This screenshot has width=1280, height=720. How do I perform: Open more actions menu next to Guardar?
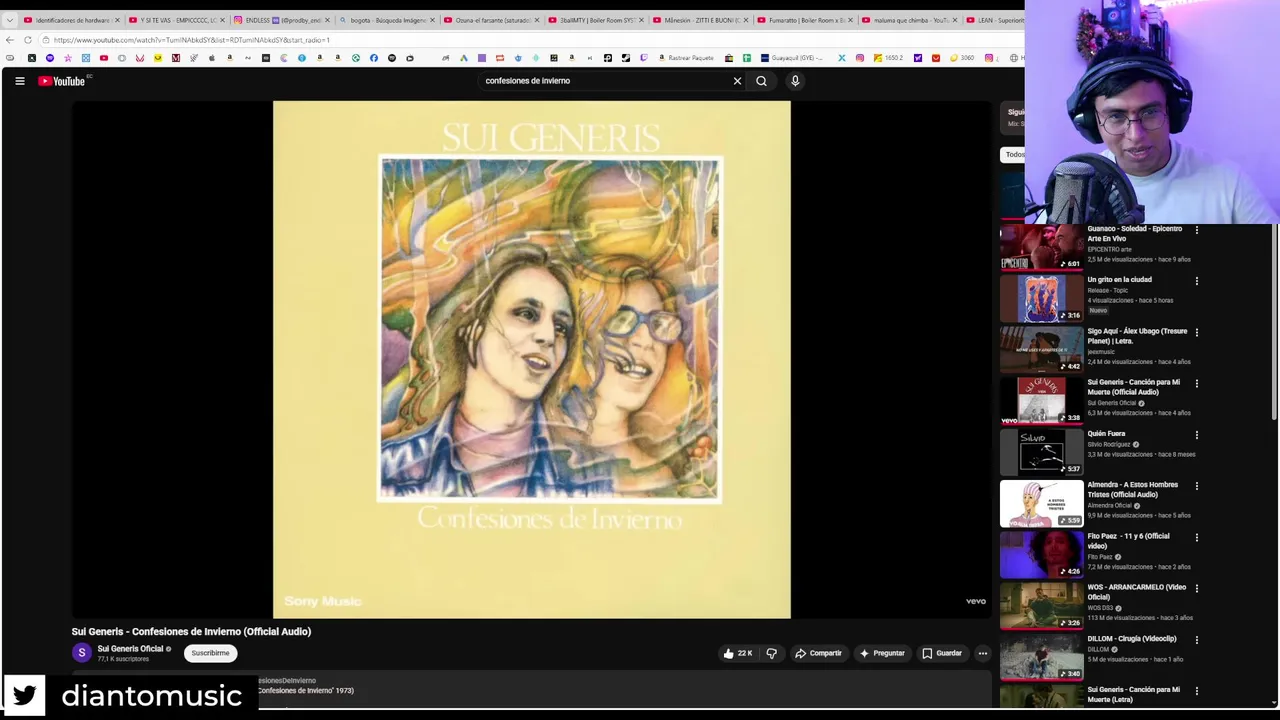pos(982,653)
